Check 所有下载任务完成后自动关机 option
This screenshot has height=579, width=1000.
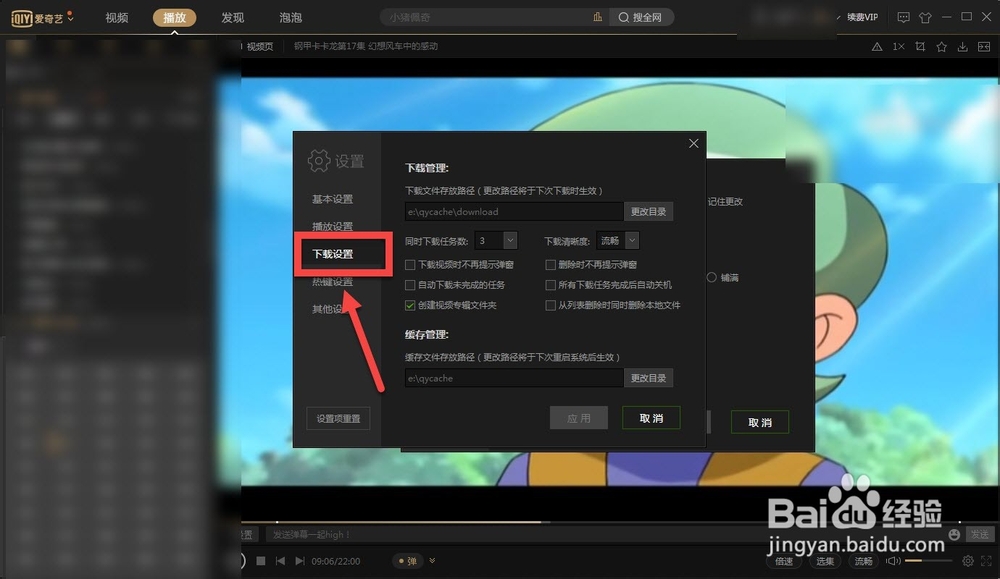click(551, 285)
